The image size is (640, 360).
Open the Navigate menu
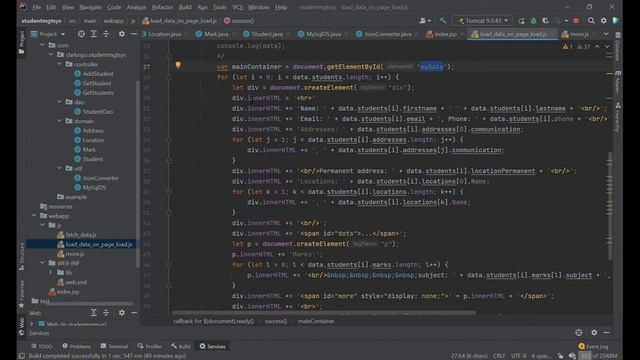click(x=90, y=7)
